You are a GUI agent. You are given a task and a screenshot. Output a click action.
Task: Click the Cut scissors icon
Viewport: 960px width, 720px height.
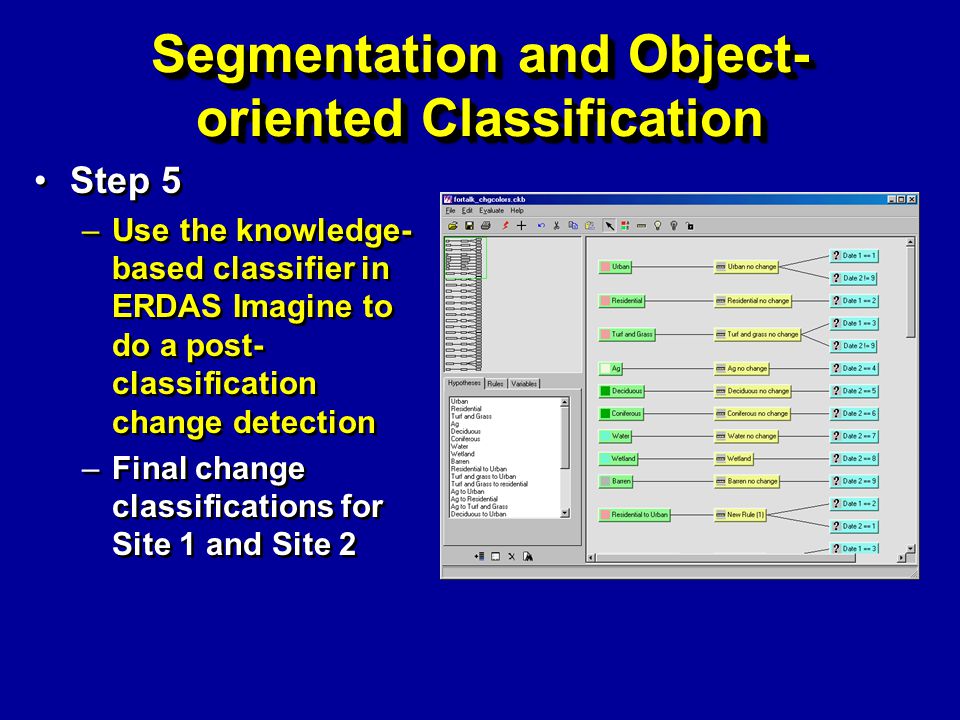tap(557, 226)
